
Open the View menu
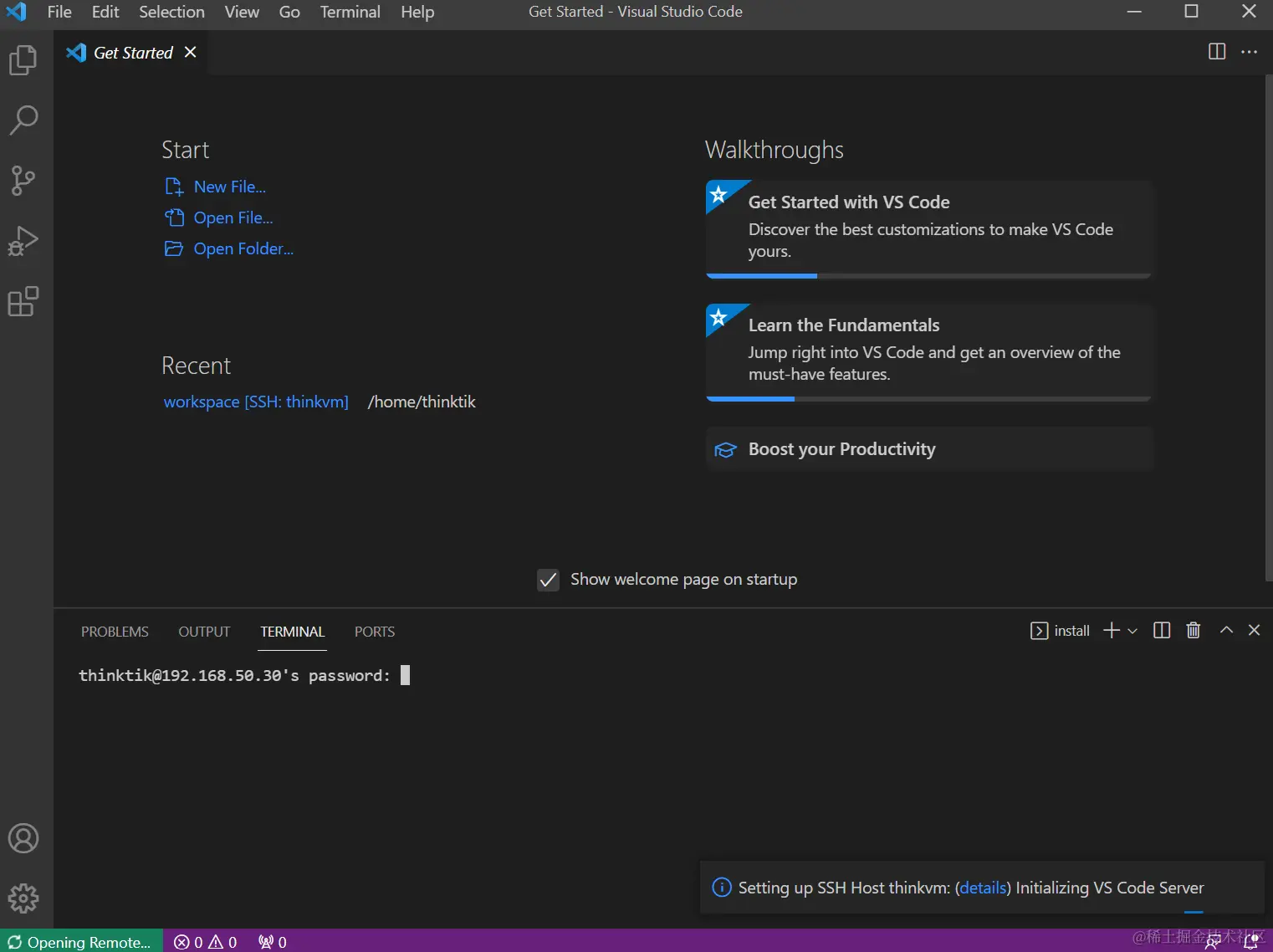tap(242, 12)
